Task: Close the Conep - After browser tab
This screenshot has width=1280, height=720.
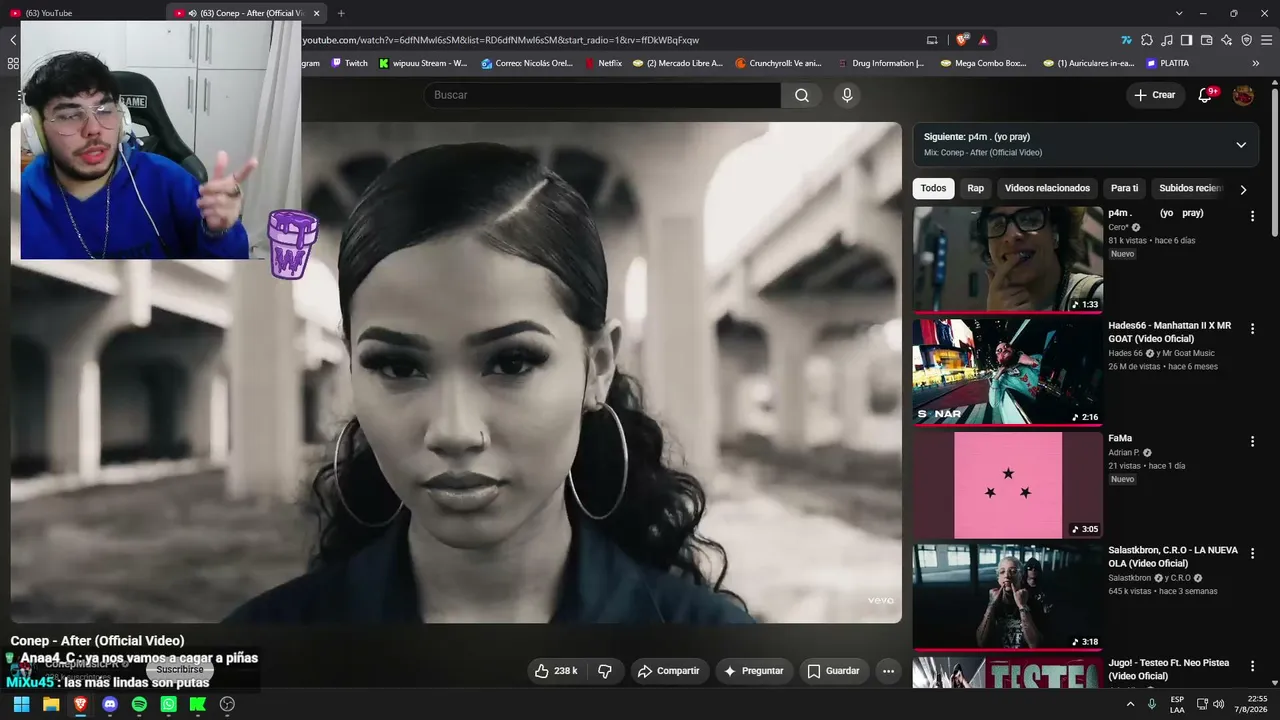Action: (317, 13)
